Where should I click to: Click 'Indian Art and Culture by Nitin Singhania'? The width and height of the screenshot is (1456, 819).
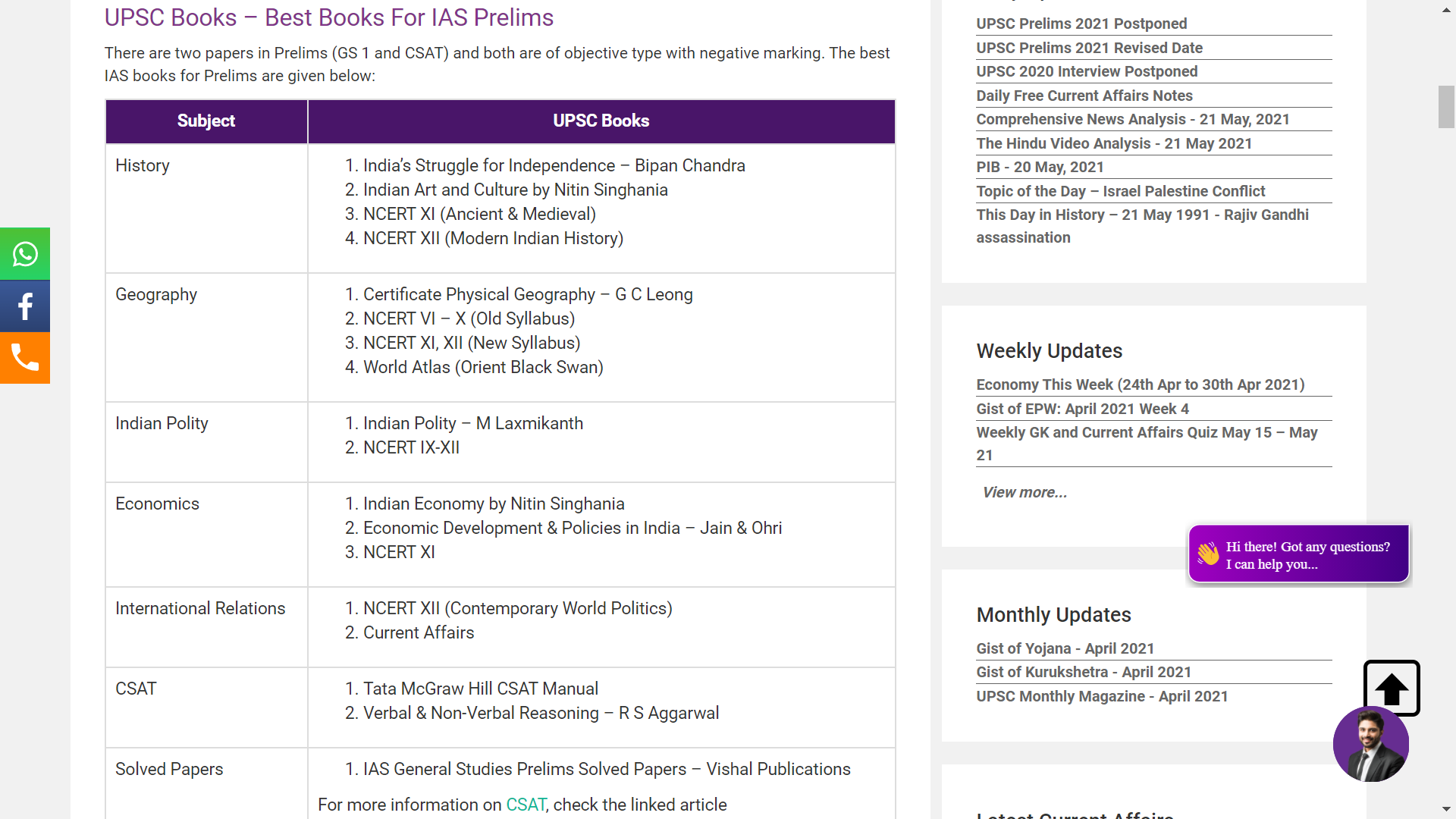(515, 190)
